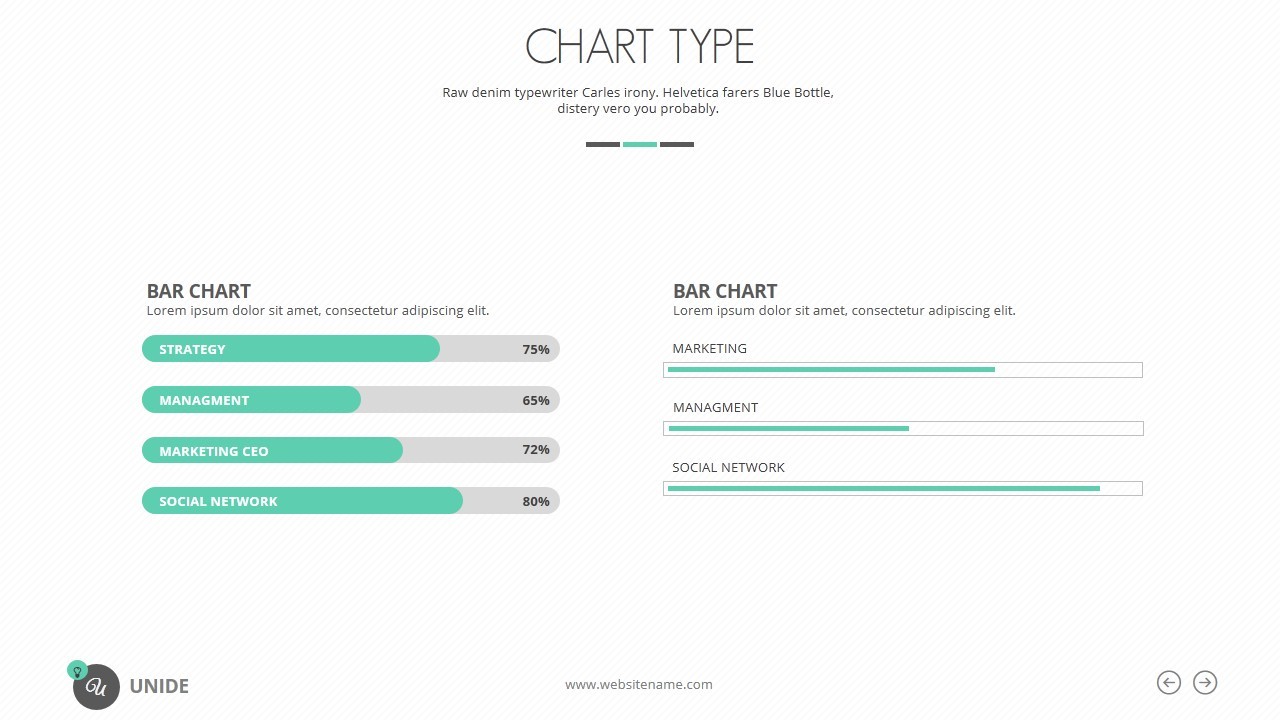This screenshot has width=1280, height=720.
Task: Click the 'Raw denim typewriter' subtitle text
Action: point(638,100)
